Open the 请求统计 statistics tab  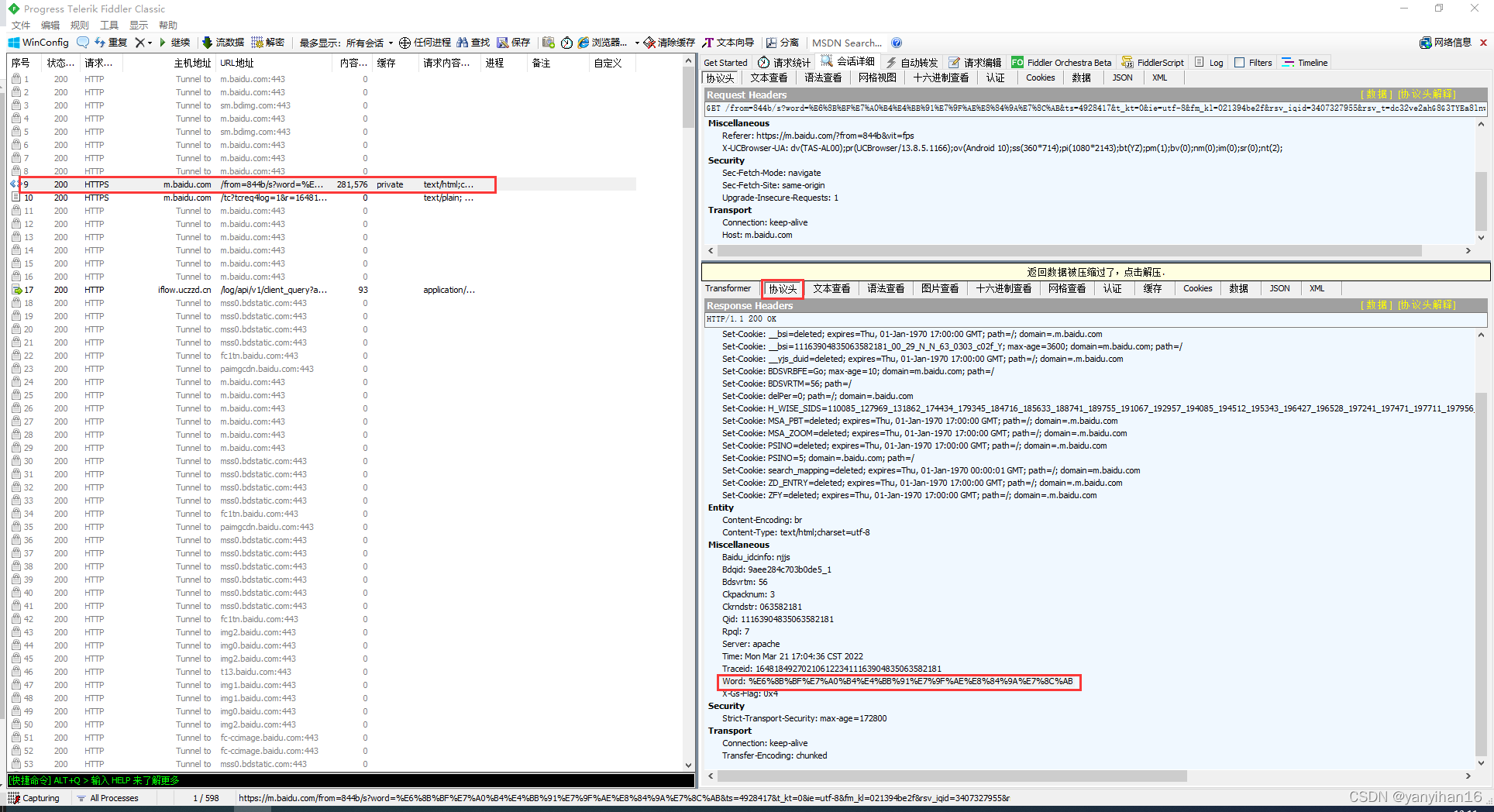[x=784, y=63]
